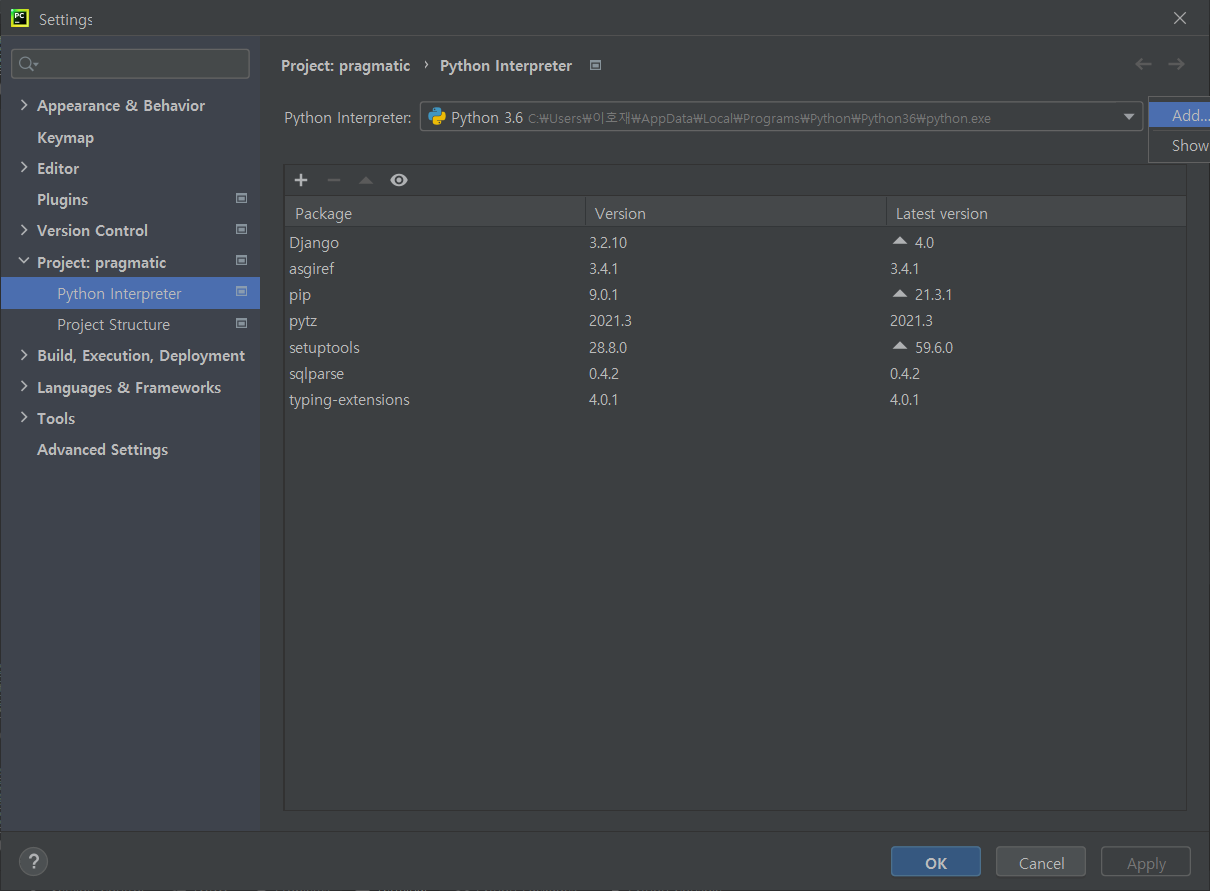Click the Cancel button

tap(1041, 863)
